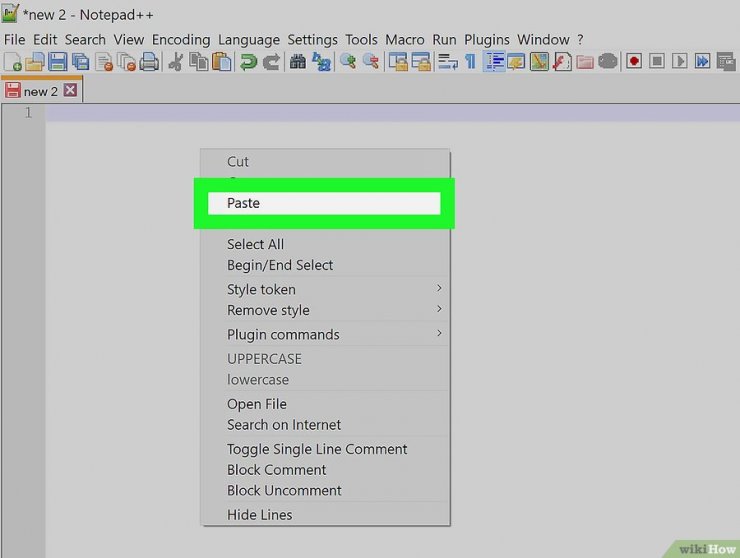Click the Zoom Out magnifier icon
This screenshot has width=740, height=558.
pyautogui.click(x=371, y=62)
